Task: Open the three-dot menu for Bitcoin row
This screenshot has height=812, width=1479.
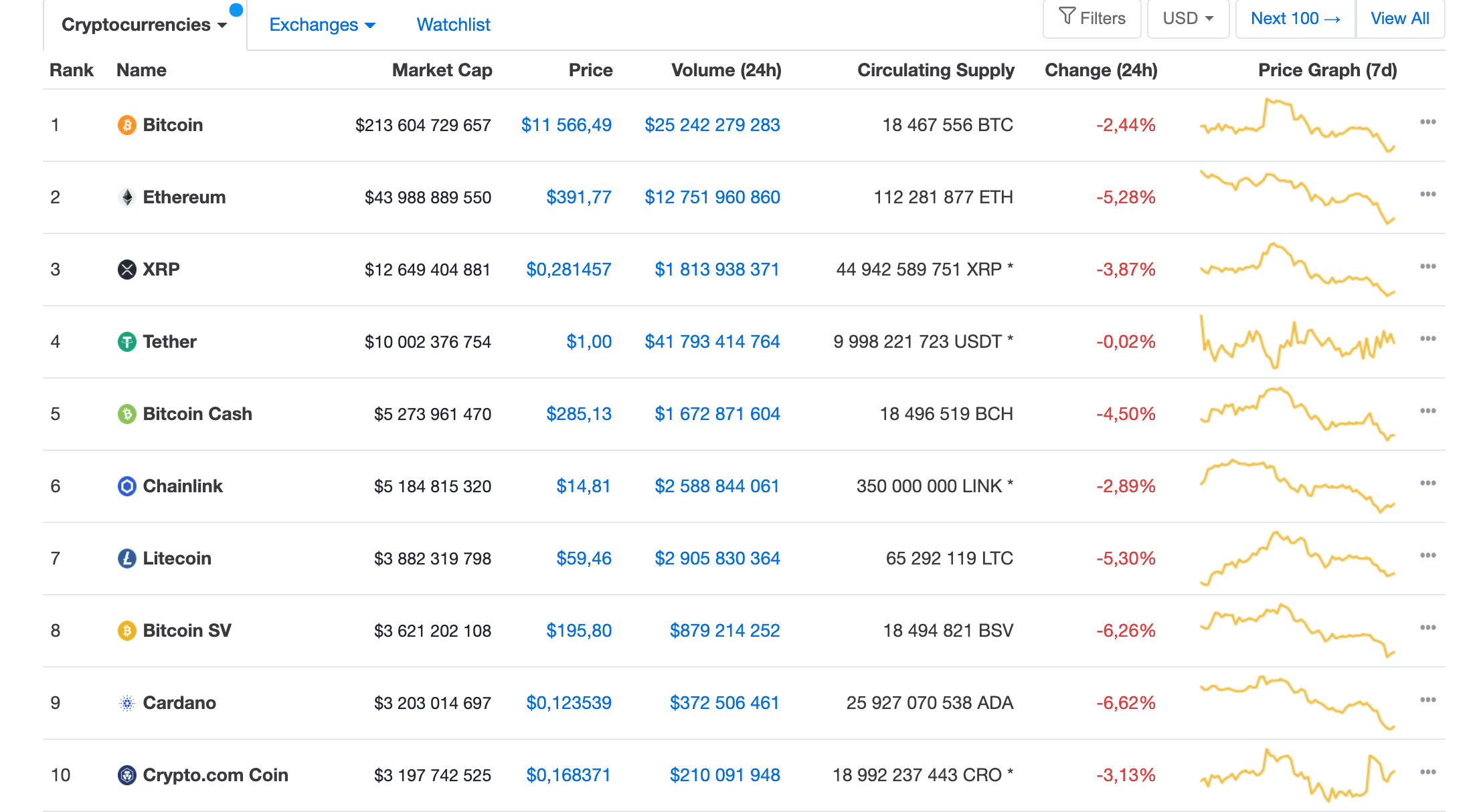Action: pos(1427,122)
